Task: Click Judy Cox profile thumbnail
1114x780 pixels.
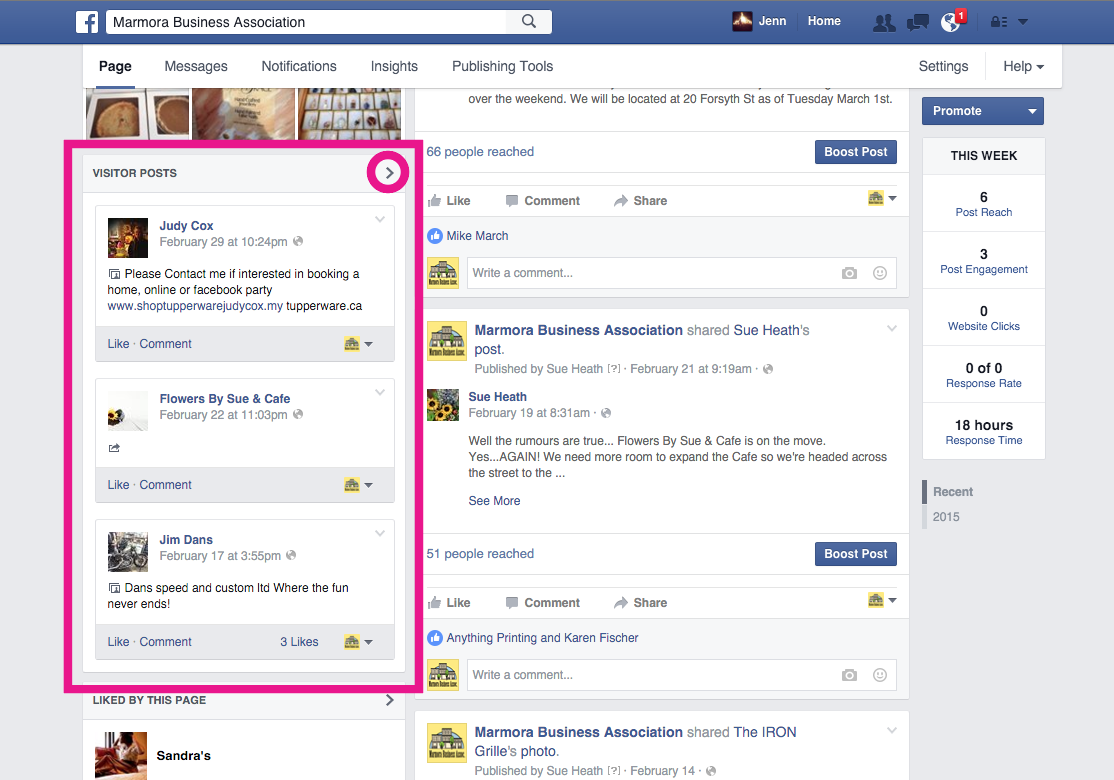Action: [x=128, y=238]
